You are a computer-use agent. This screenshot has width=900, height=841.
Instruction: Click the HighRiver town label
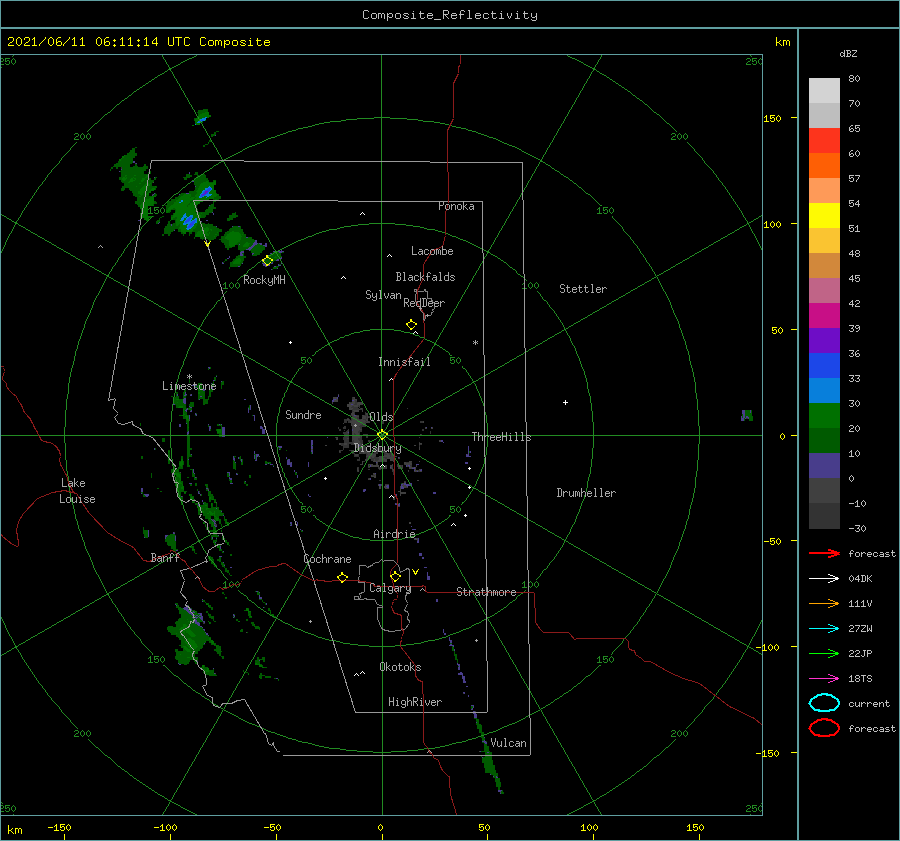click(x=415, y=702)
